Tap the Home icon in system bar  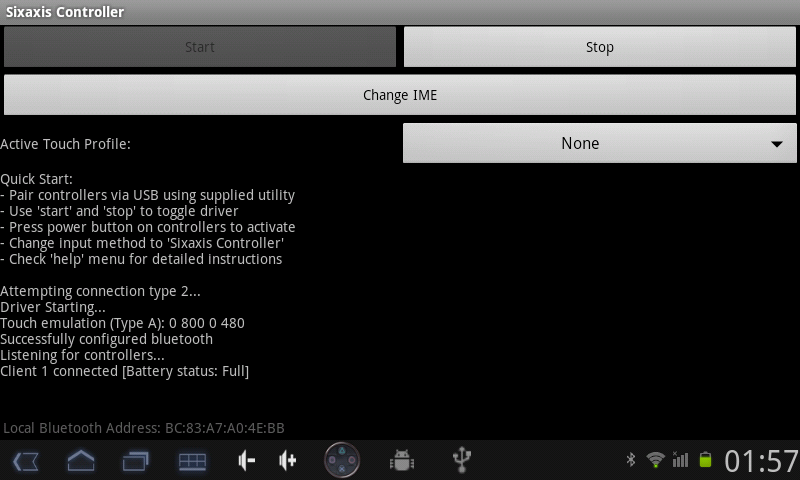coord(81,461)
